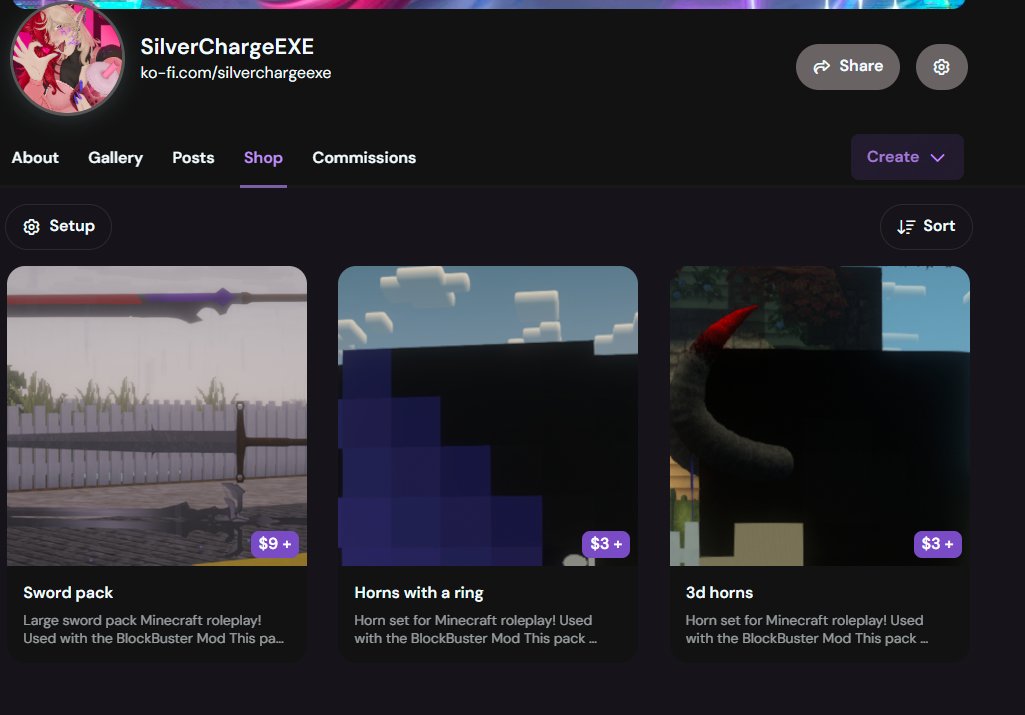Click the Share button
This screenshot has height=715, width=1025.
pyautogui.click(x=847, y=67)
